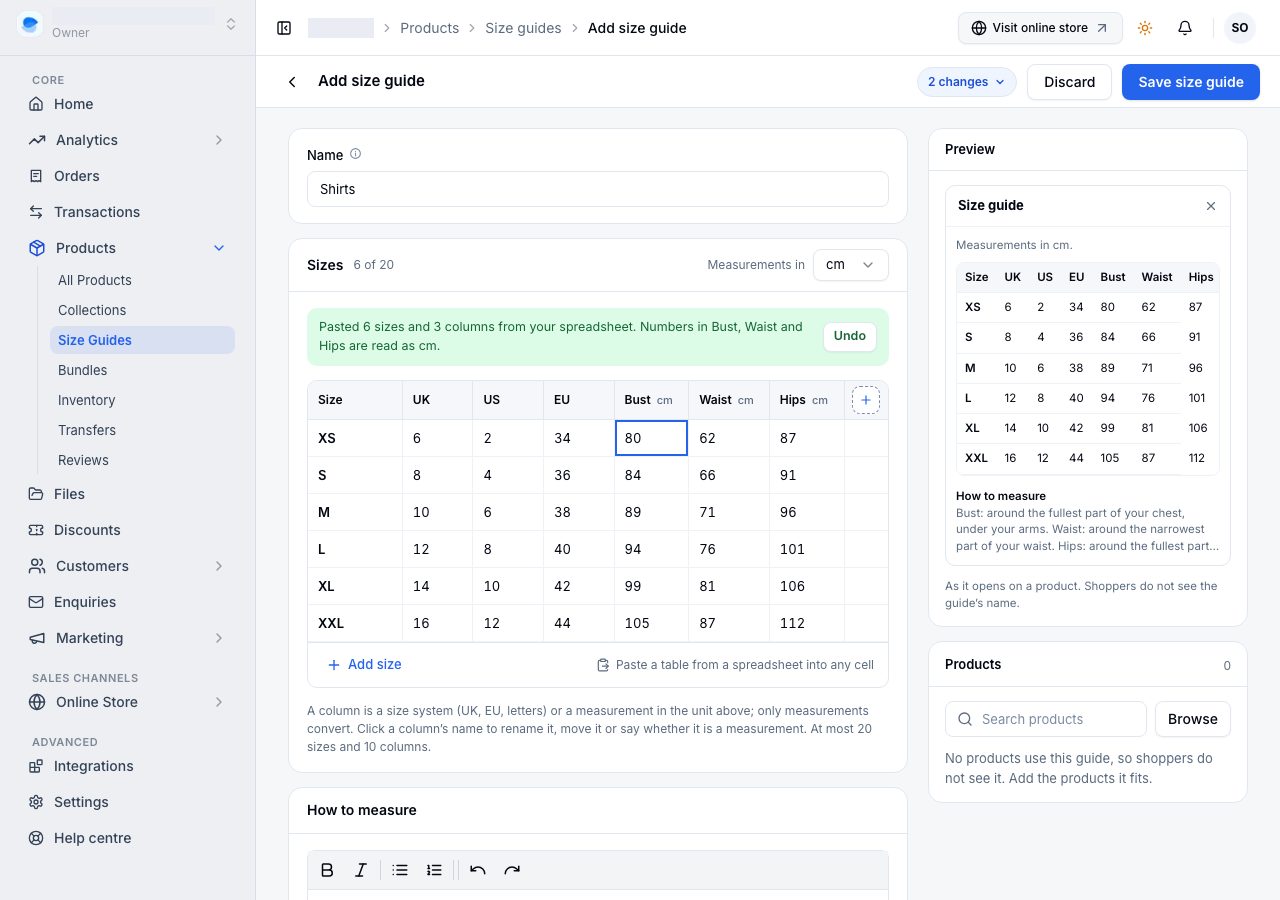
Task: Visit online store
Action: (x=1040, y=28)
